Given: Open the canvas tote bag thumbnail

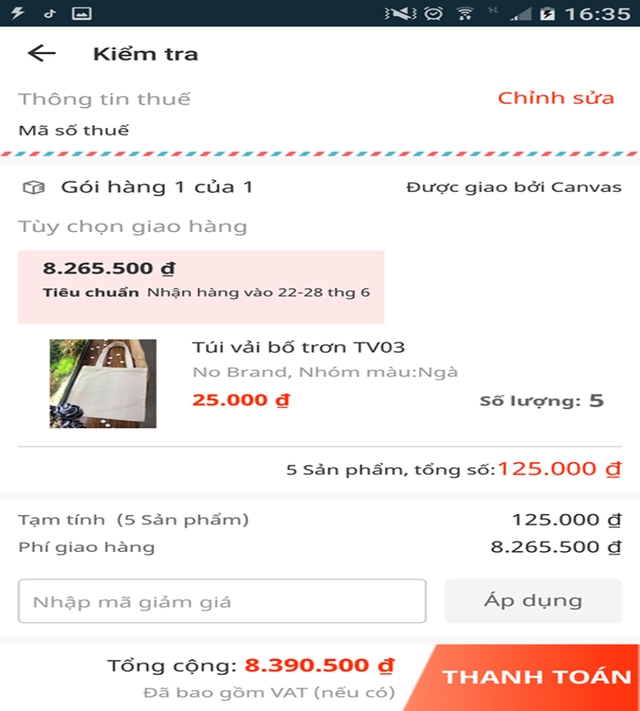Looking at the screenshot, I should click(x=103, y=384).
